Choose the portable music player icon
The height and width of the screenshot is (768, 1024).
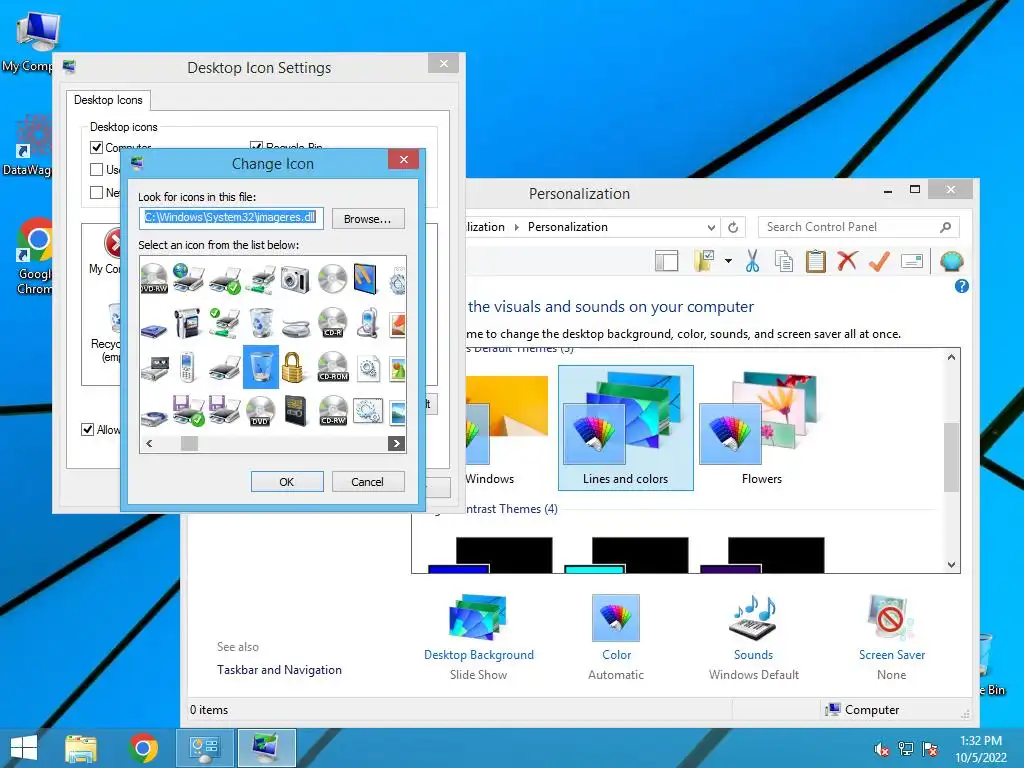(x=368, y=323)
